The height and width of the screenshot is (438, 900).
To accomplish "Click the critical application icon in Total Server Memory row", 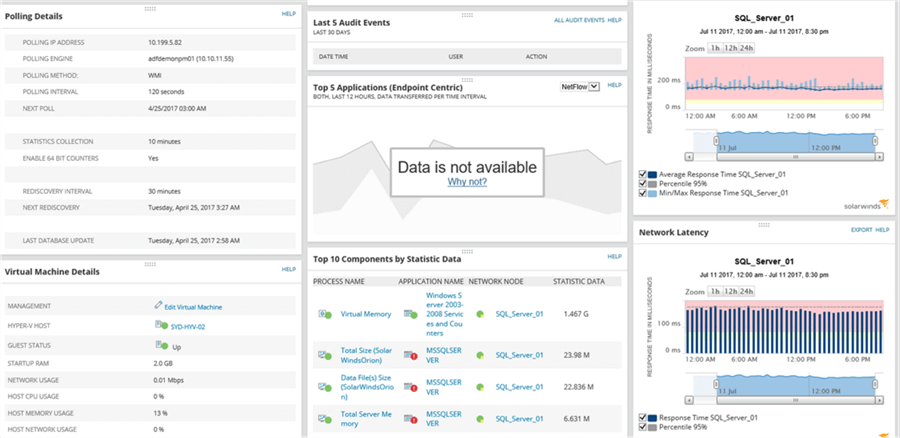I will pos(410,418).
